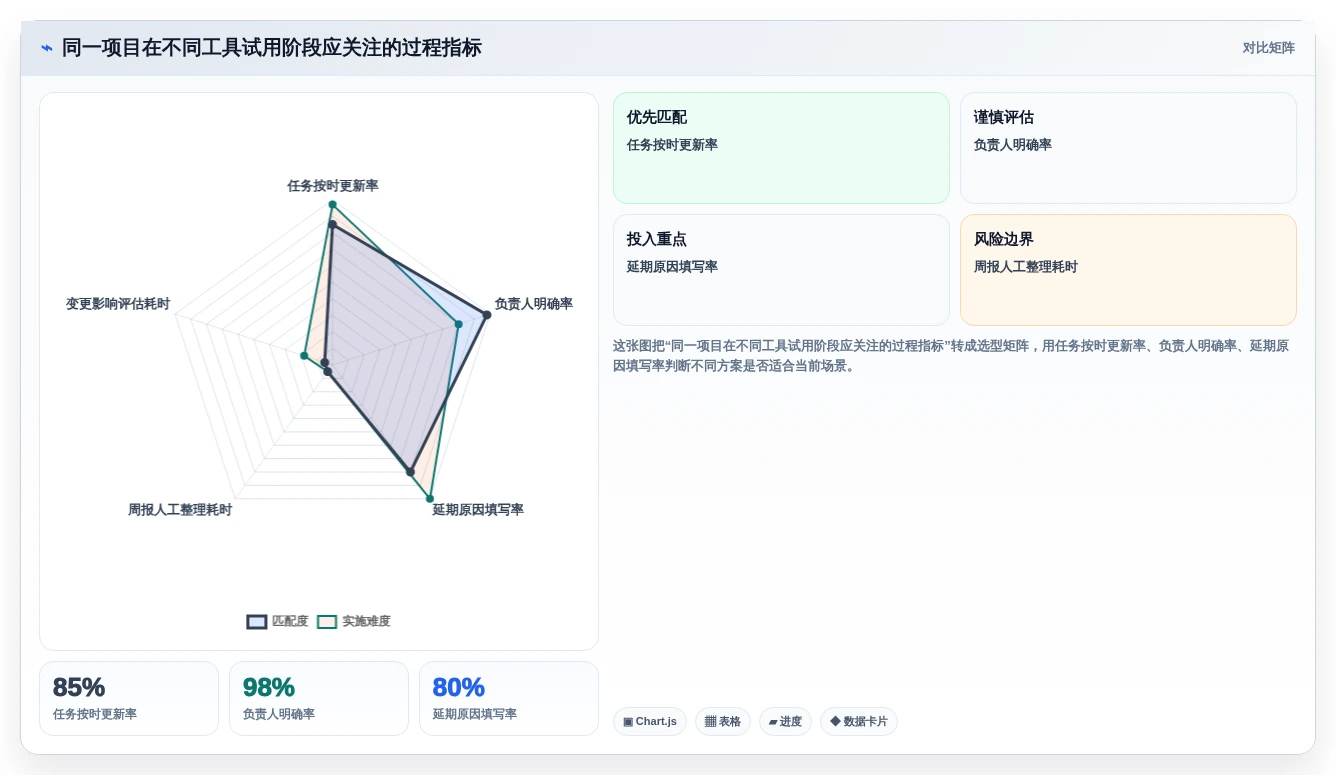Click the 任务按时更新率 radar axis label
The width and height of the screenshot is (1336, 775).
pyautogui.click(x=333, y=186)
